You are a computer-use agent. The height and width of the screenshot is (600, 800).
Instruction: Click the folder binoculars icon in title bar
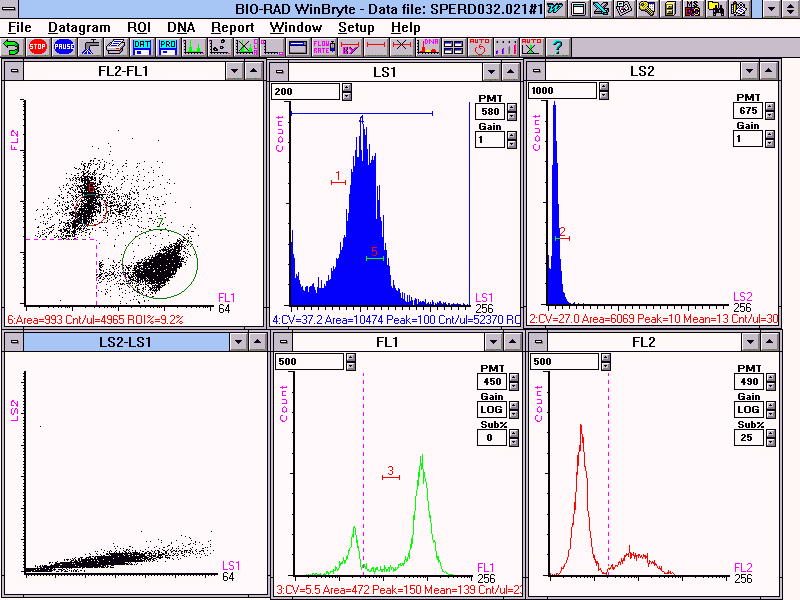[716, 9]
